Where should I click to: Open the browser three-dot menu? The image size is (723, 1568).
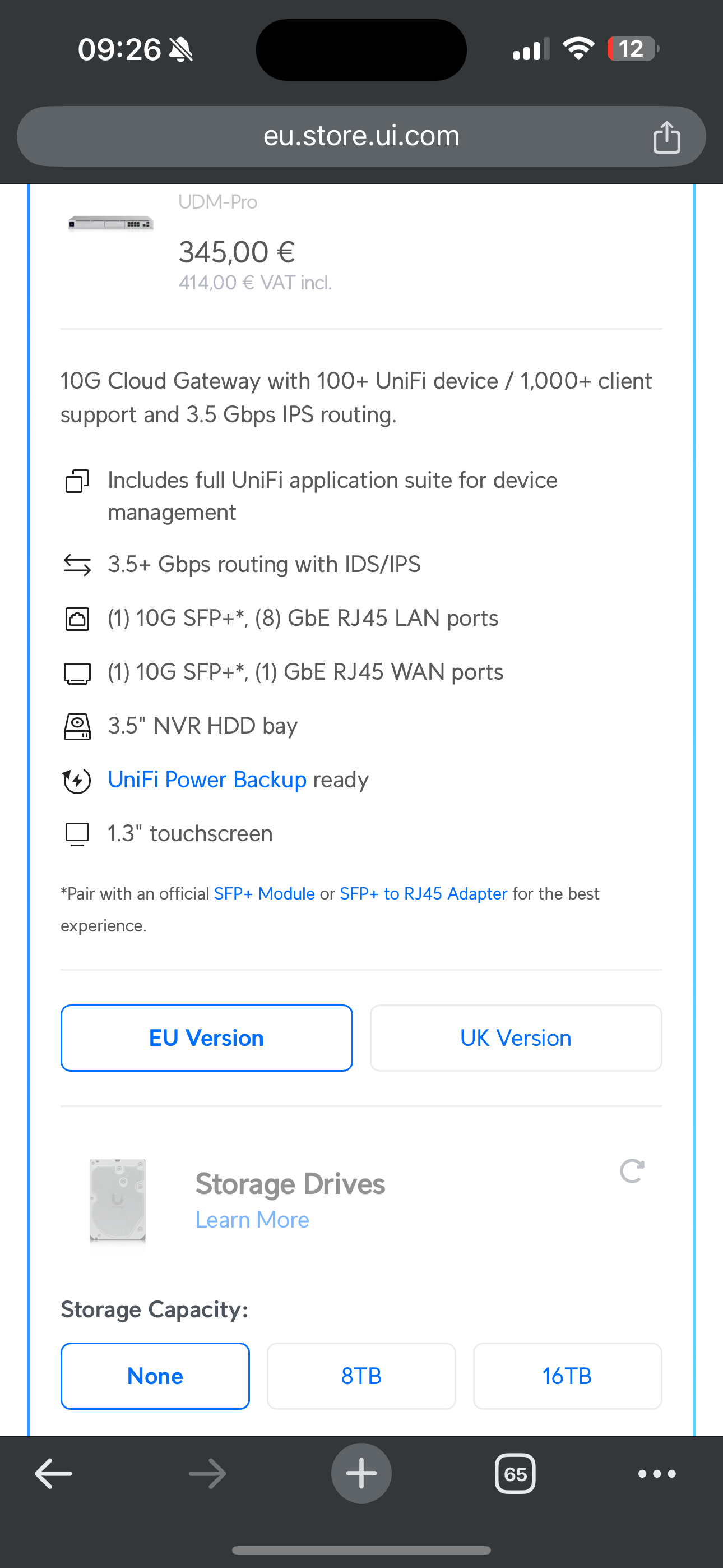click(657, 1474)
